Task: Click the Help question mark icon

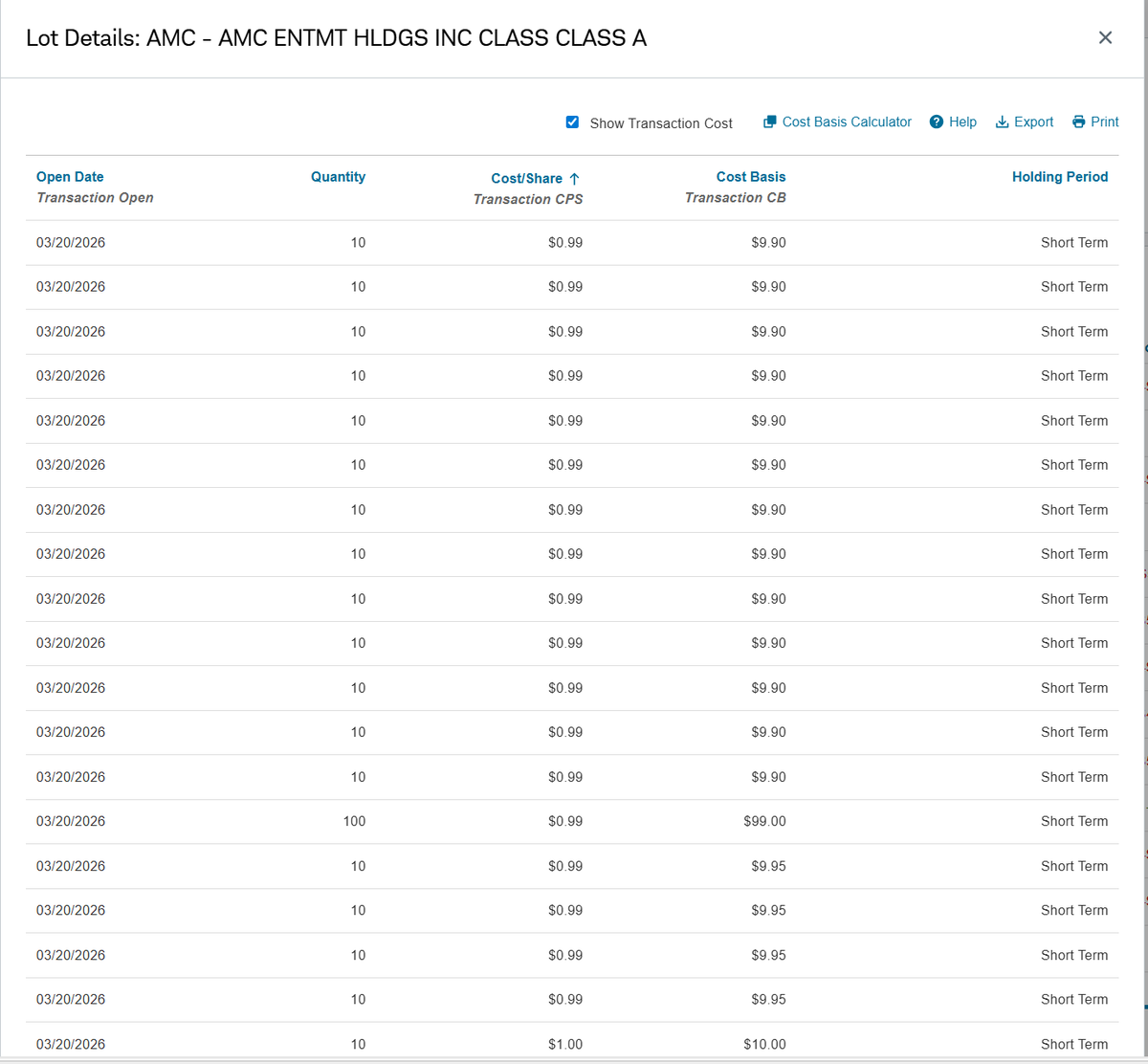Action: [937, 122]
